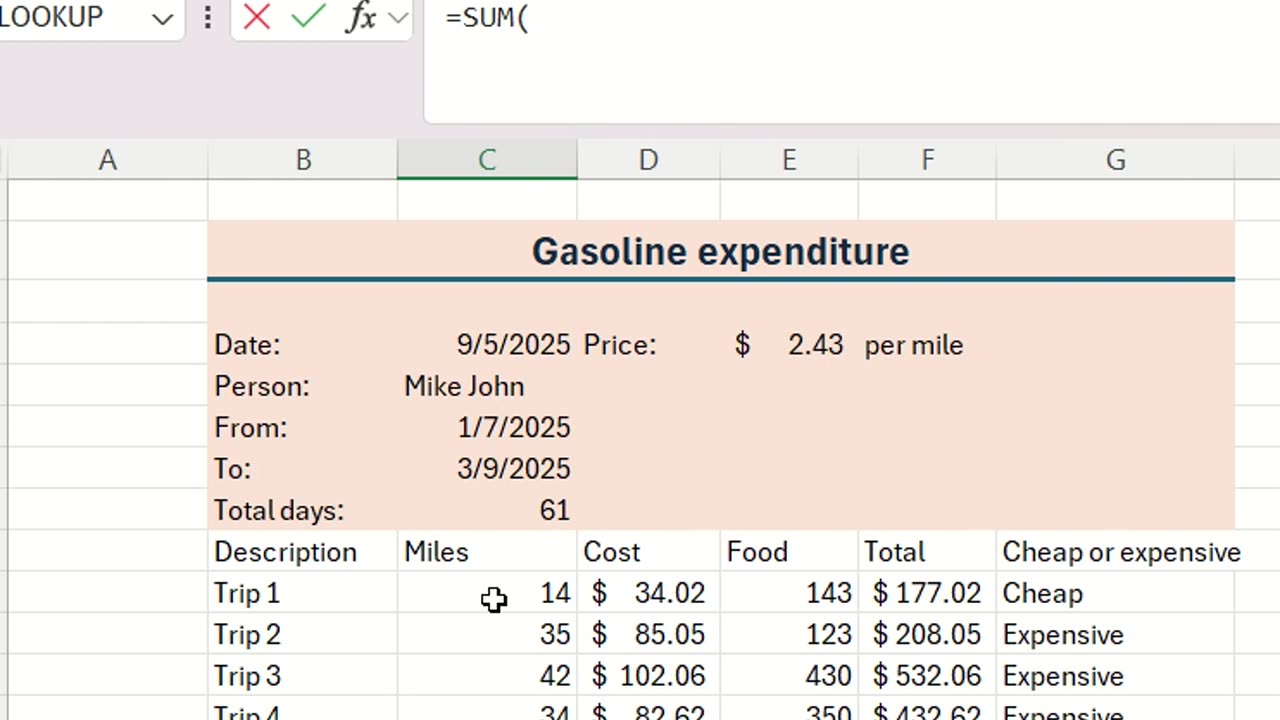Click the per mile cell
This screenshot has width=1280, height=720.
click(927, 345)
